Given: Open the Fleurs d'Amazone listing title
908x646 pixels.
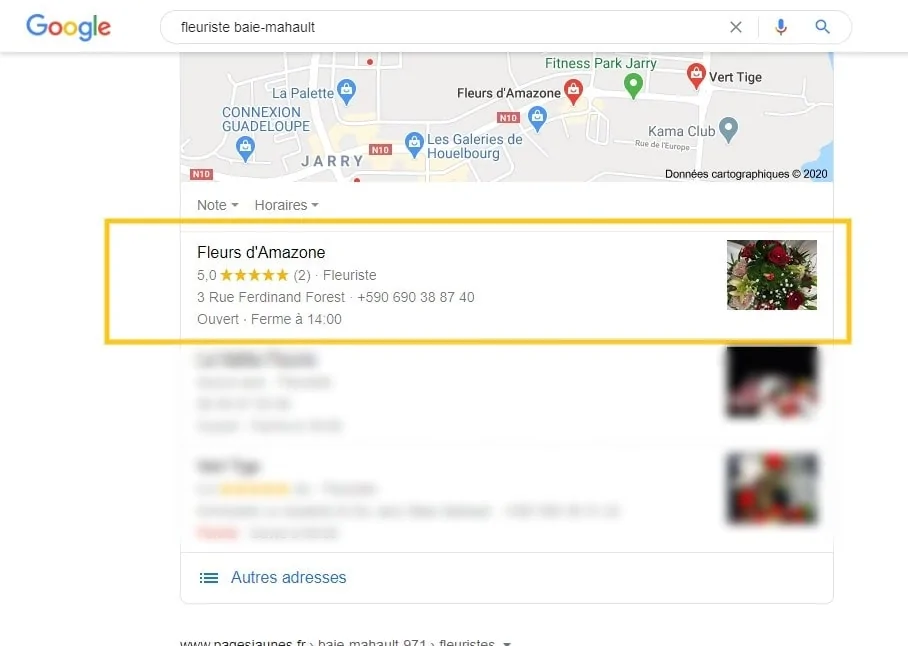Looking at the screenshot, I should [x=261, y=252].
